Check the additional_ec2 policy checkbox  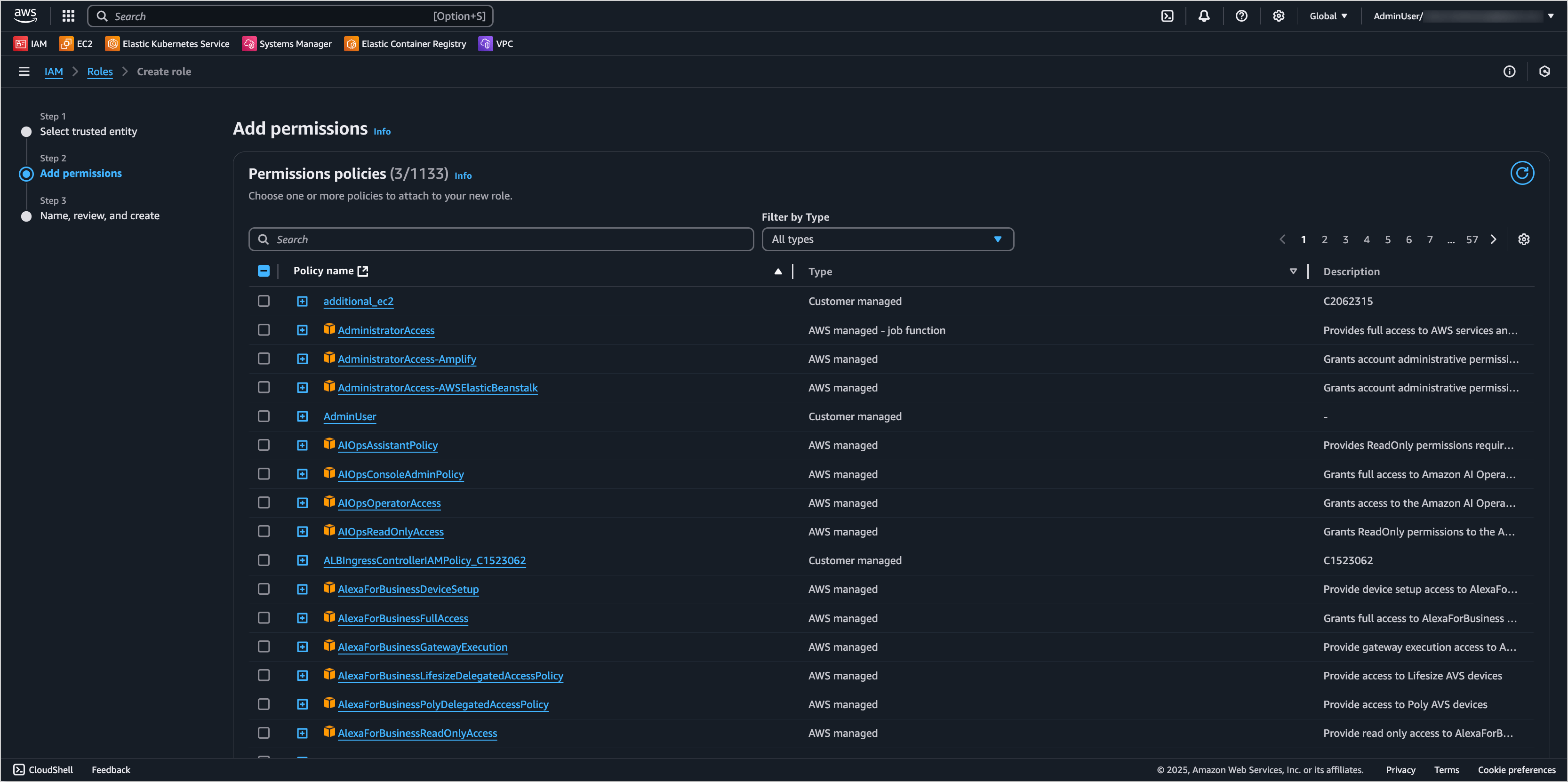pyautogui.click(x=264, y=301)
